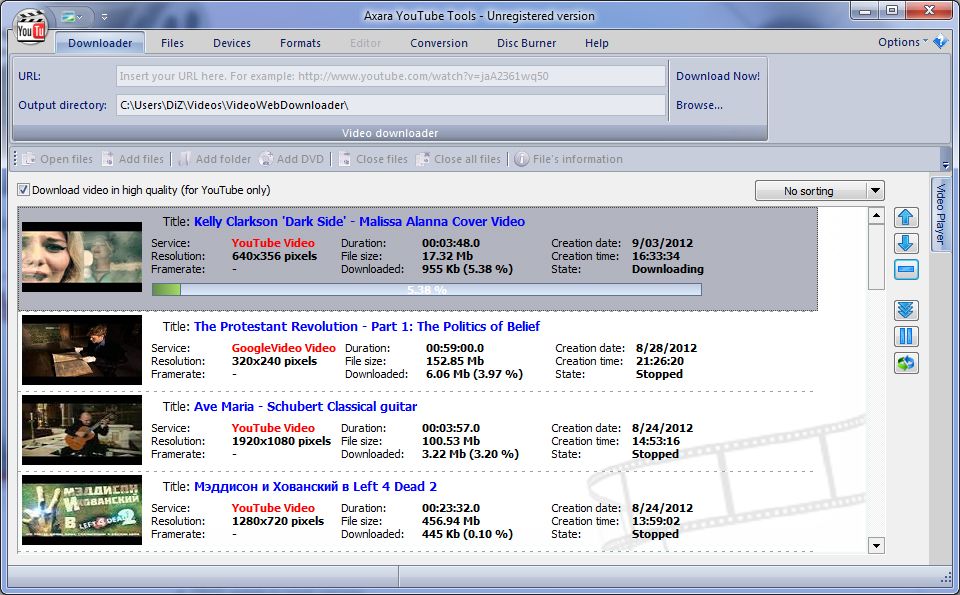Image resolution: width=960 pixels, height=595 pixels.
Task: Expand the quick access toolbar customize arrow
Action: tap(104, 17)
